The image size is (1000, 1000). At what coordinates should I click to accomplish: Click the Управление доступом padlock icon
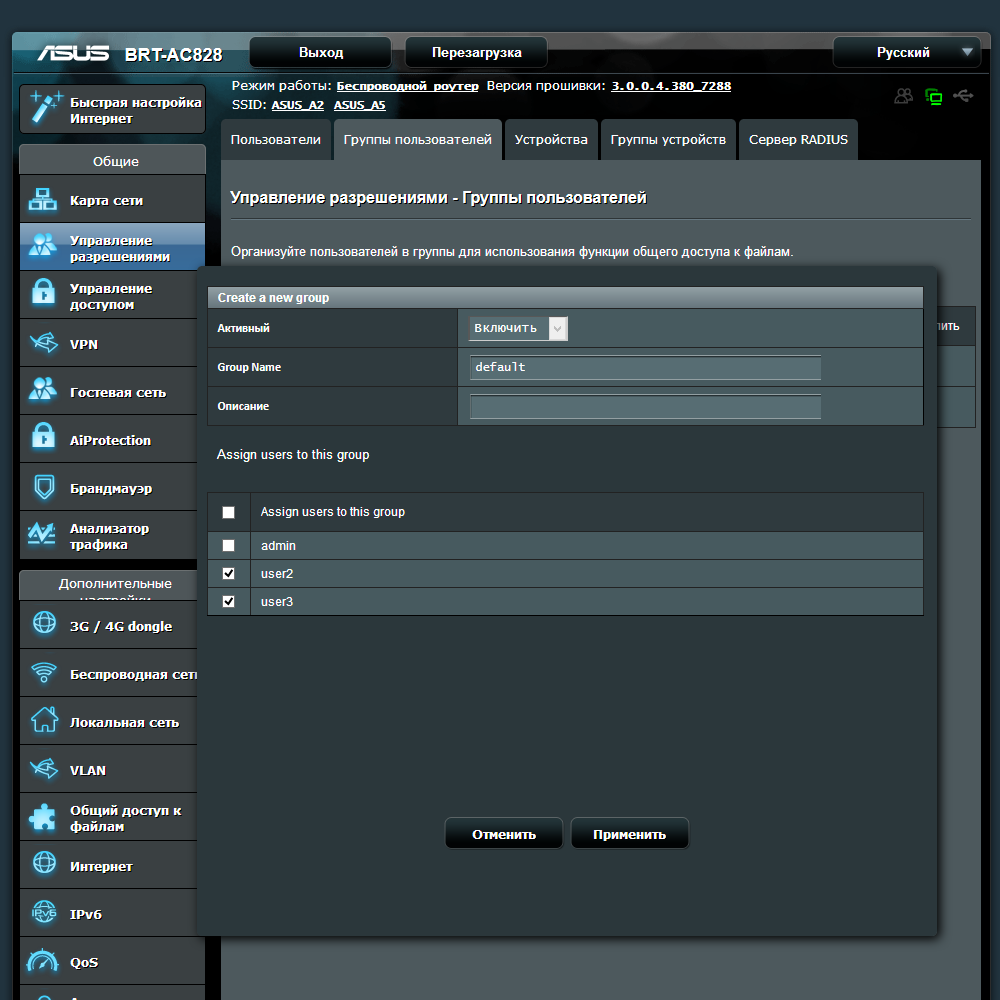(43, 293)
